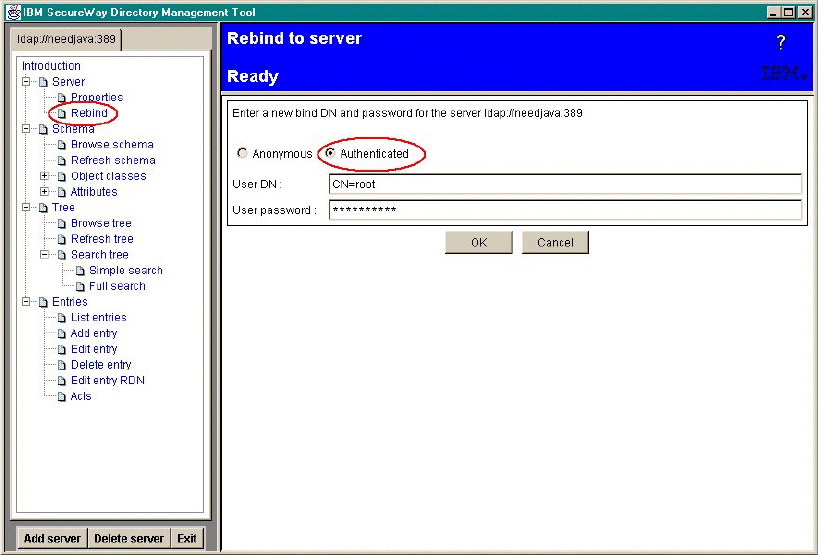This screenshot has width=818, height=555.
Task: Collapse the Schema tree node
Action: [26, 129]
